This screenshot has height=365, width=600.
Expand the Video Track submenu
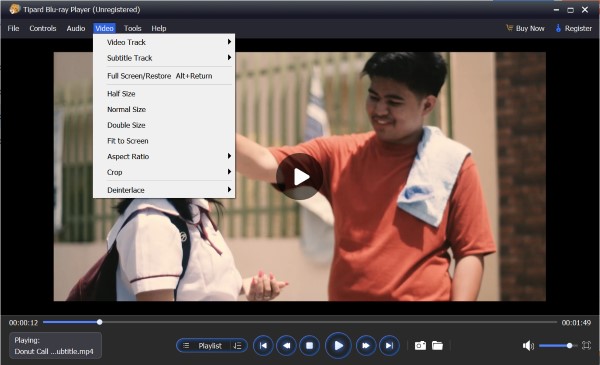(164, 42)
